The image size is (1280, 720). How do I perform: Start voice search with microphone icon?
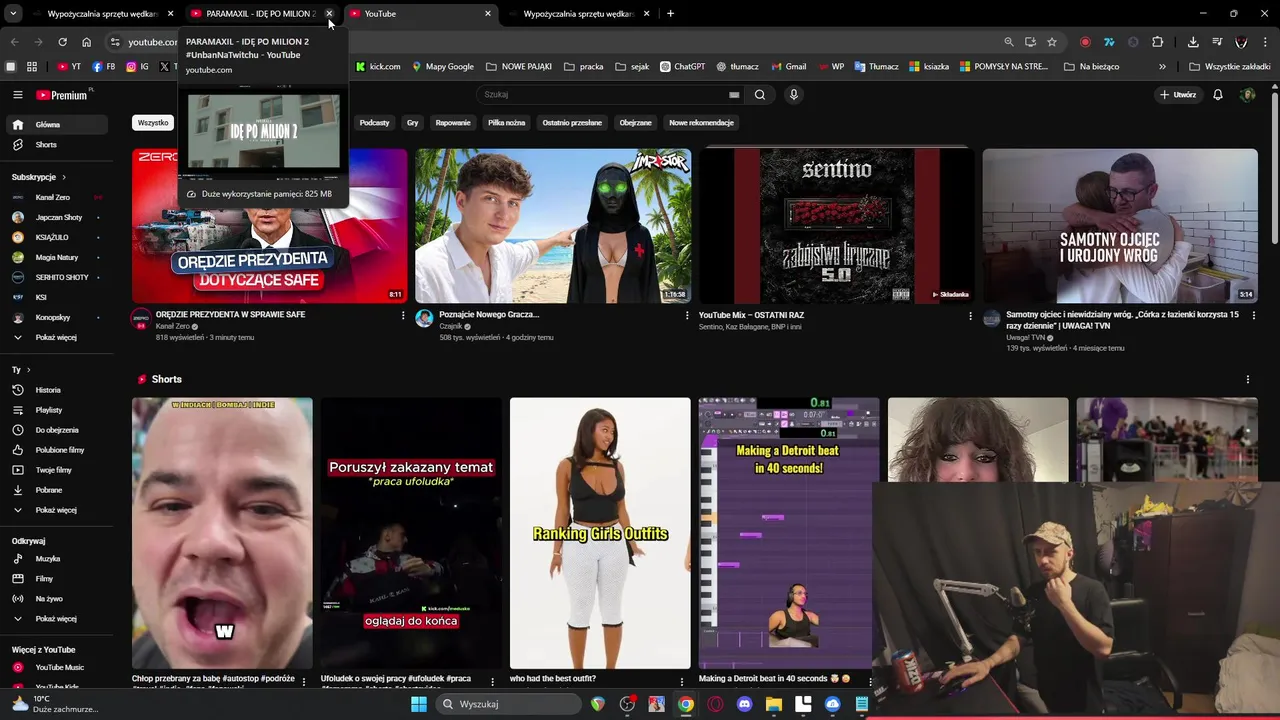pyautogui.click(x=794, y=95)
